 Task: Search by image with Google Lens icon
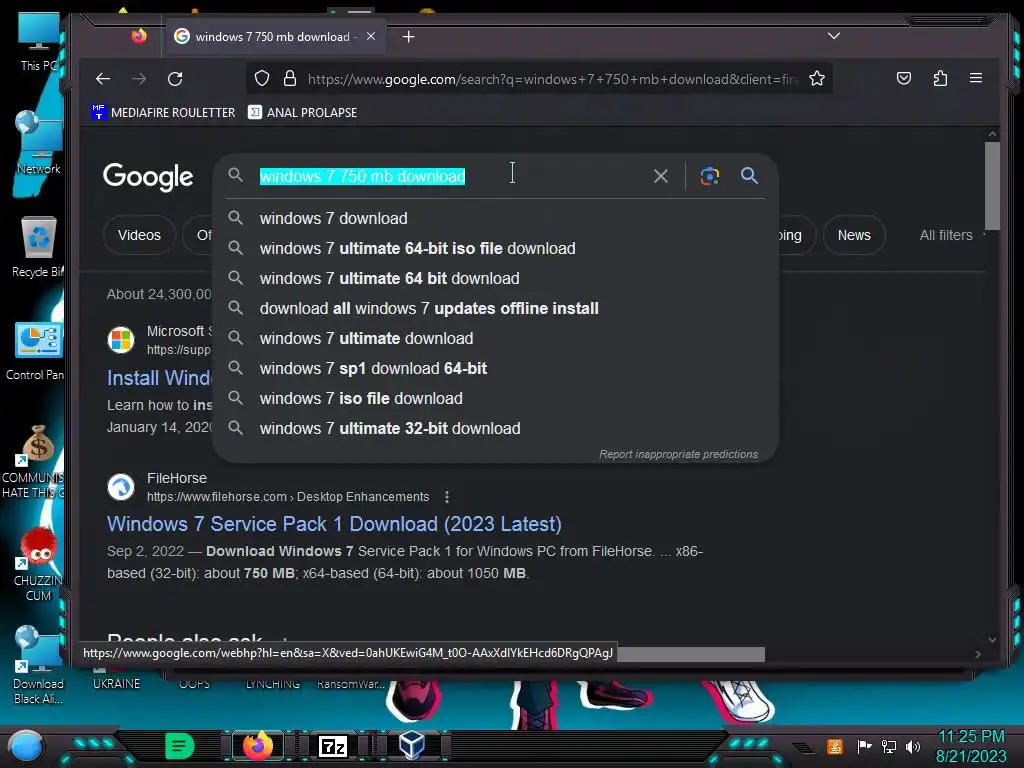coord(710,176)
